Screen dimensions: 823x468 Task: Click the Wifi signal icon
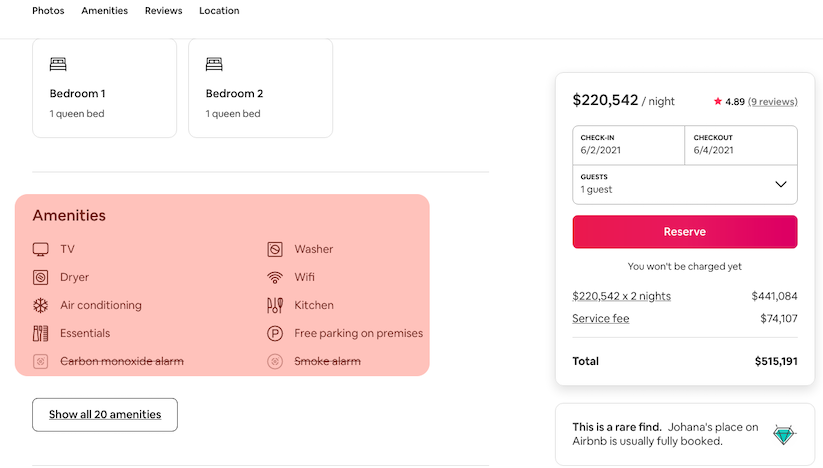[275, 277]
